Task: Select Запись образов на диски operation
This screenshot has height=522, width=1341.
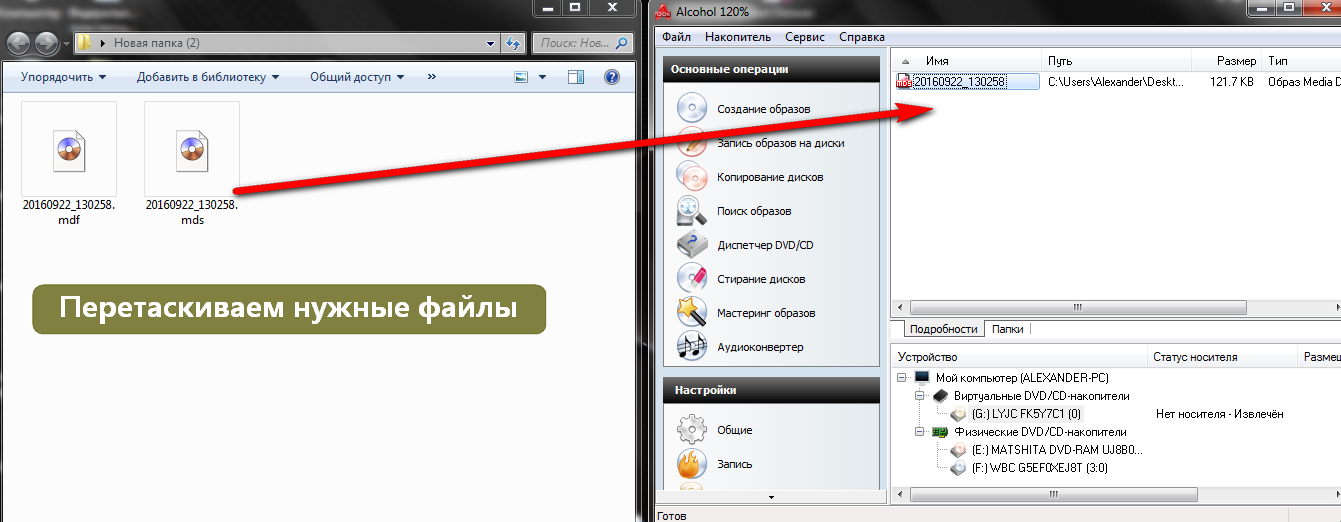Action: click(780, 143)
